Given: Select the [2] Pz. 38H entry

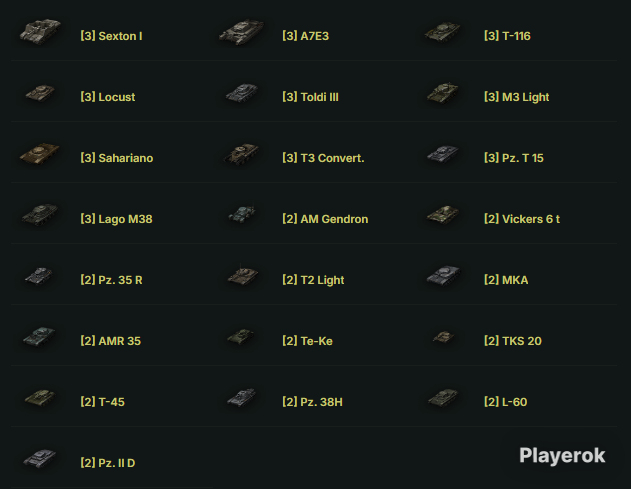Looking at the screenshot, I should pos(312,402).
